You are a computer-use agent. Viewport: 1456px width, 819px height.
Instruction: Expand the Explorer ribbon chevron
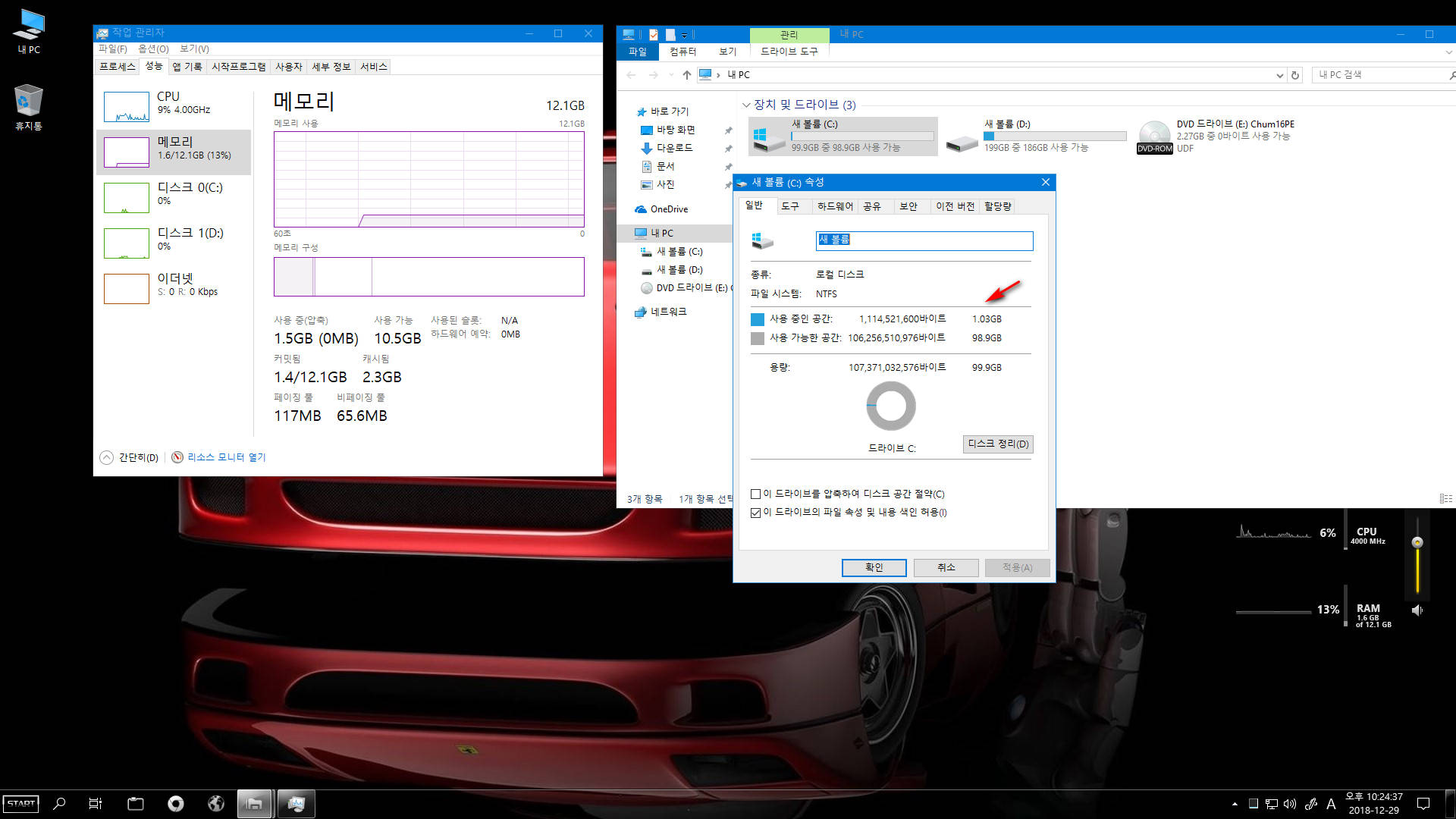coord(1448,52)
